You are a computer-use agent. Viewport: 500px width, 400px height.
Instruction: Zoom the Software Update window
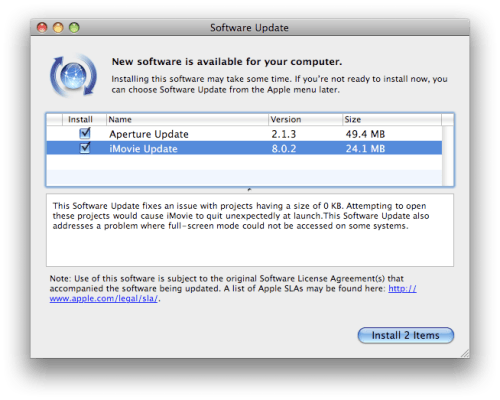pyautogui.click(x=74, y=27)
